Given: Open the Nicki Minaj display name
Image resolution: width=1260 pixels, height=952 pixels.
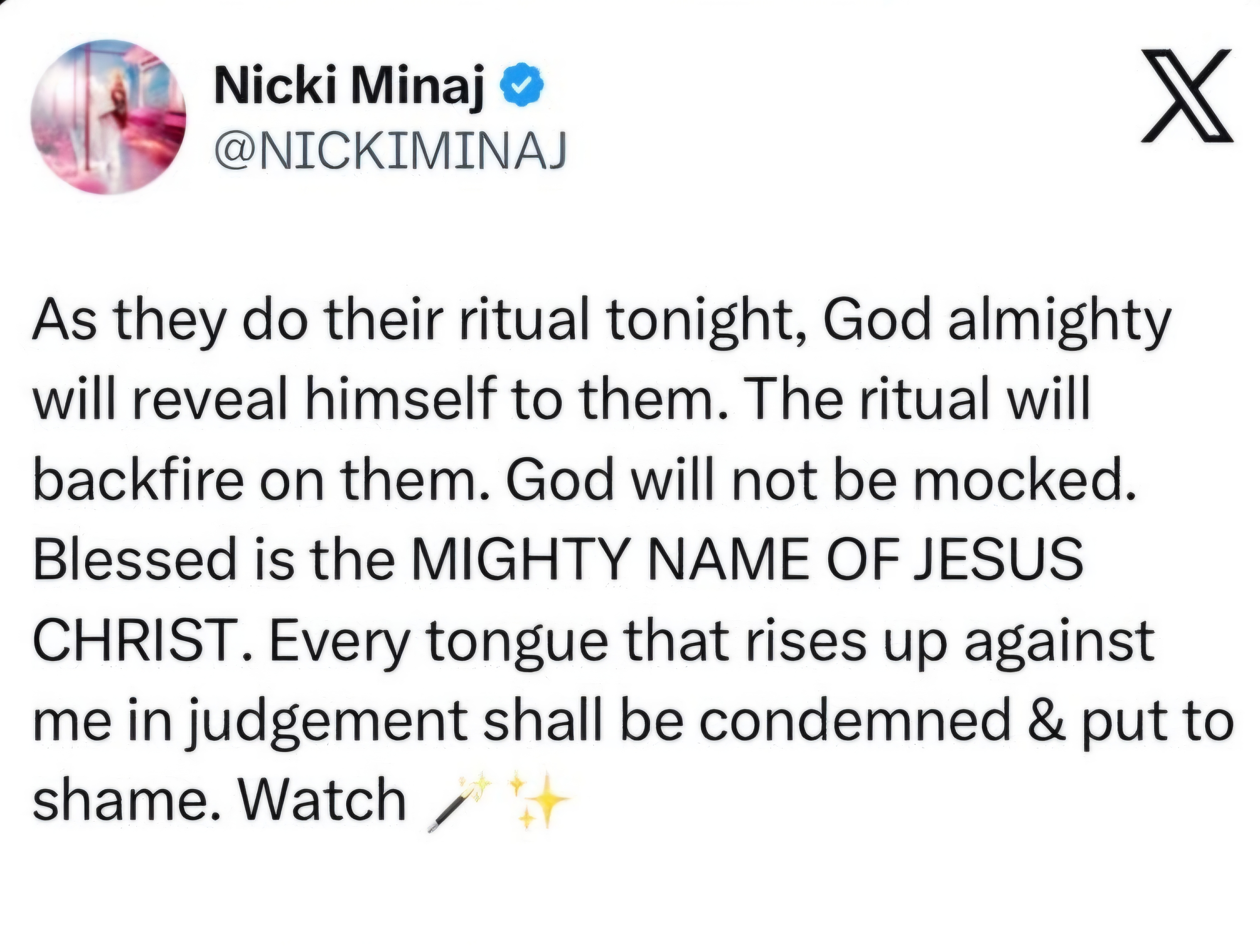Looking at the screenshot, I should (x=349, y=86).
